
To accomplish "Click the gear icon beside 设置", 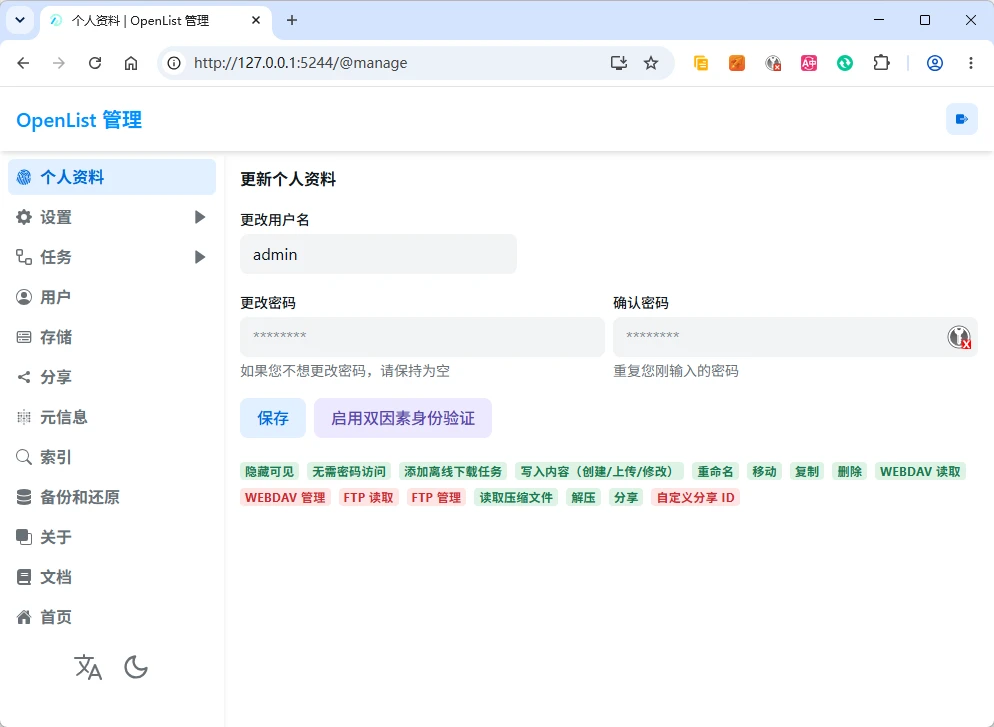I will [x=24, y=217].
